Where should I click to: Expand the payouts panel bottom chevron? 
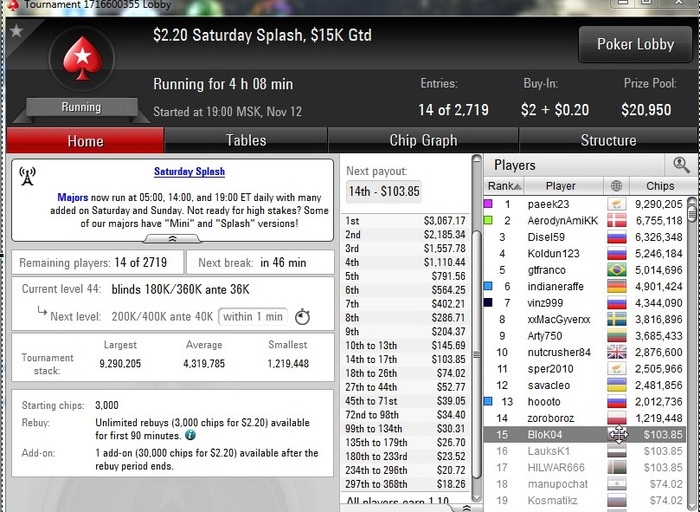[467, 508]
